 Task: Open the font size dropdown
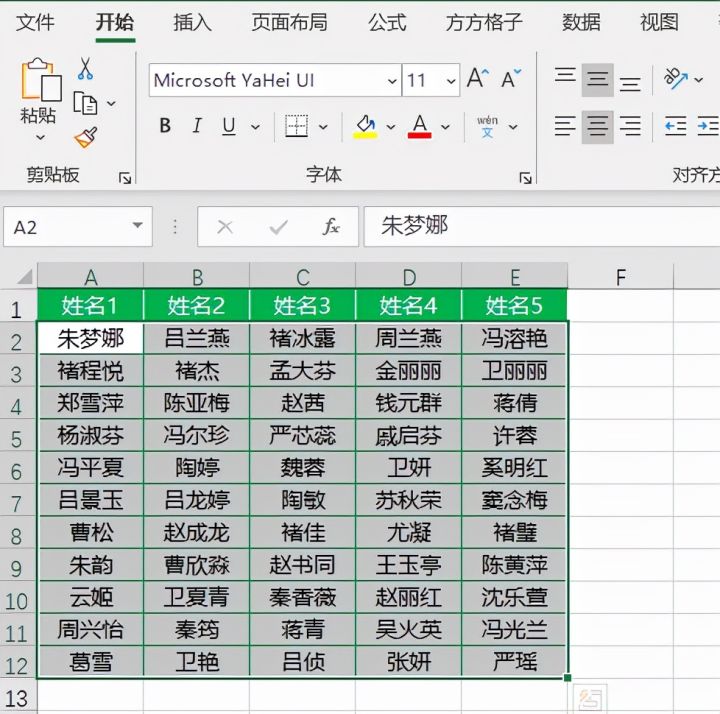[x=451, y=81]
